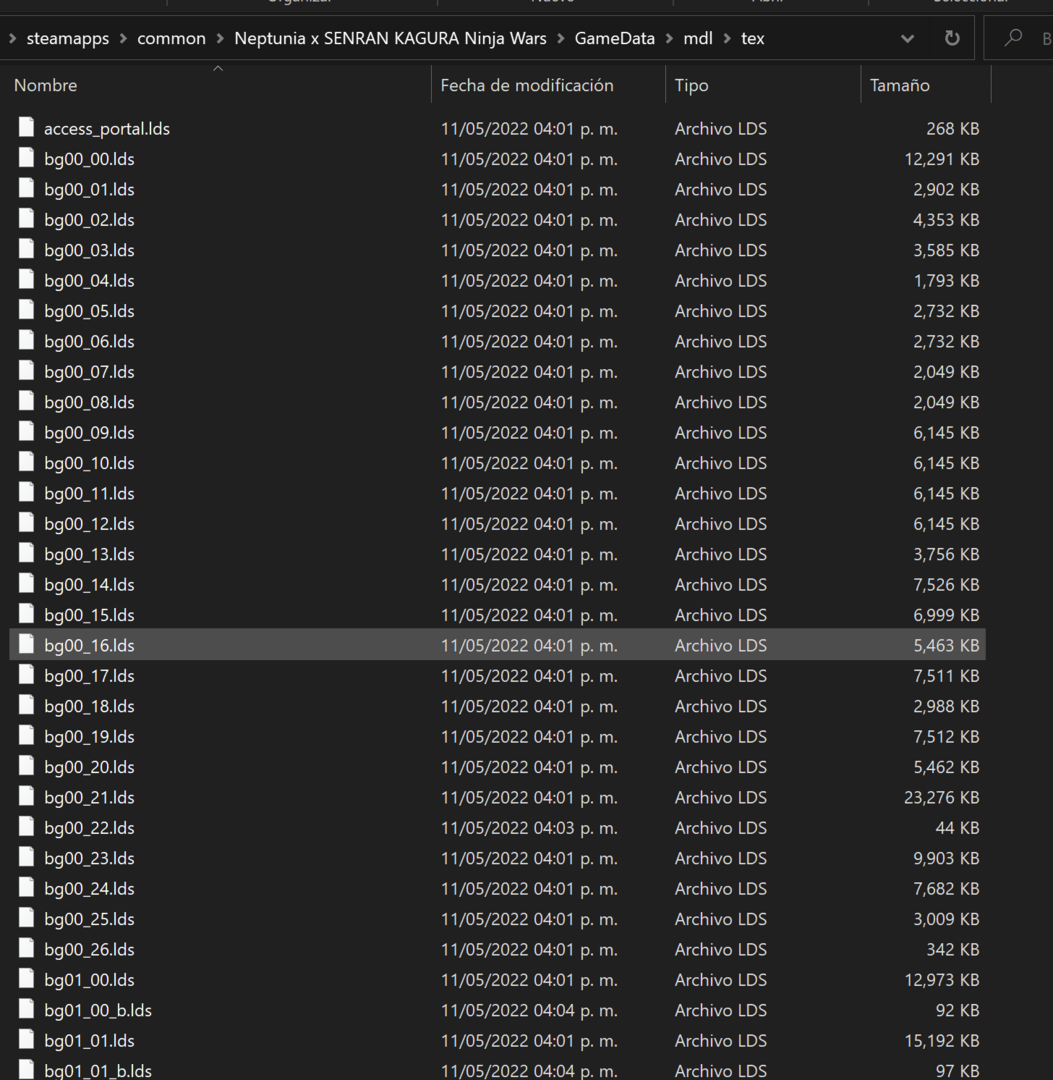The image size is (1053, 1080).
Task: Sort files by the Tamaño column
Action: coord(899,85)
